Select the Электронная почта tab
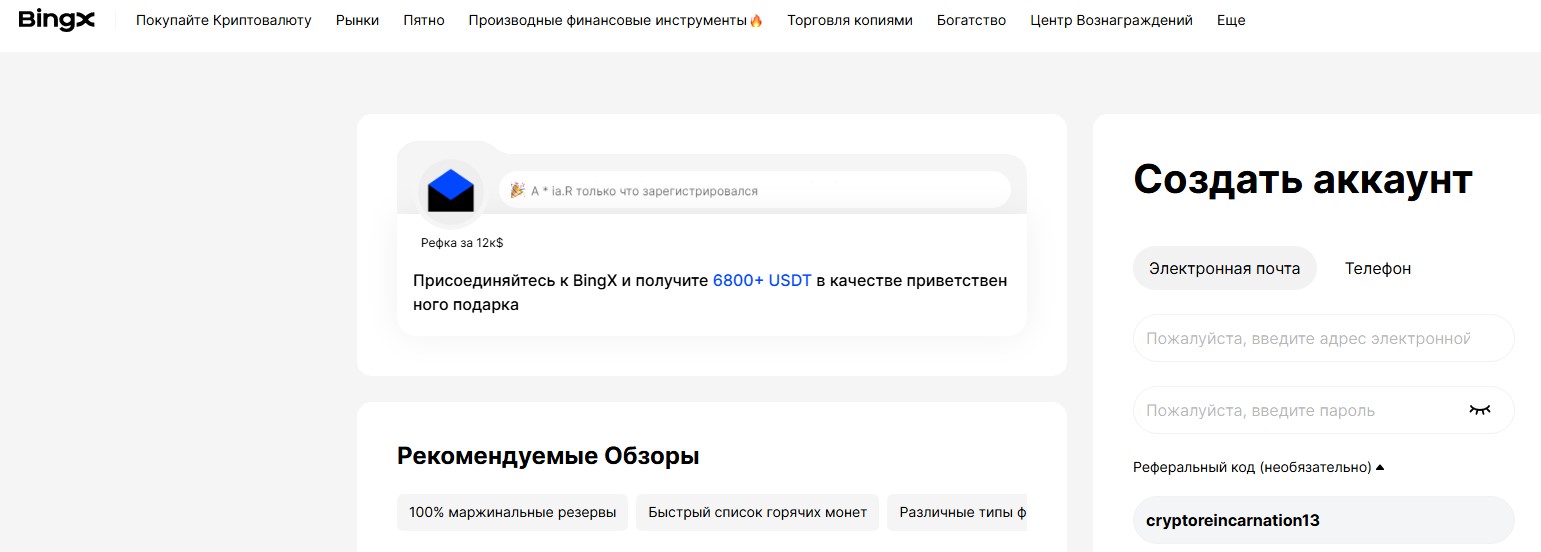The height and width of the screenshot is (552, 1541). pos(1225,268)
